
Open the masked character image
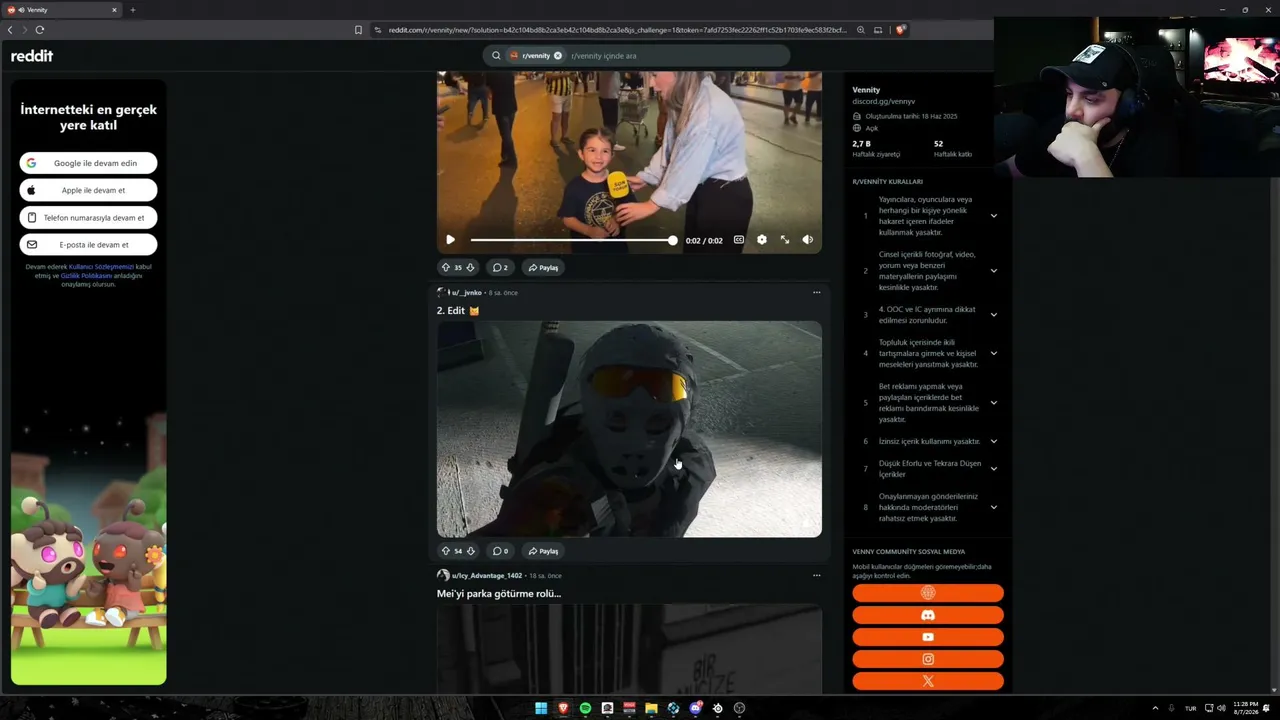coord(629,429)
